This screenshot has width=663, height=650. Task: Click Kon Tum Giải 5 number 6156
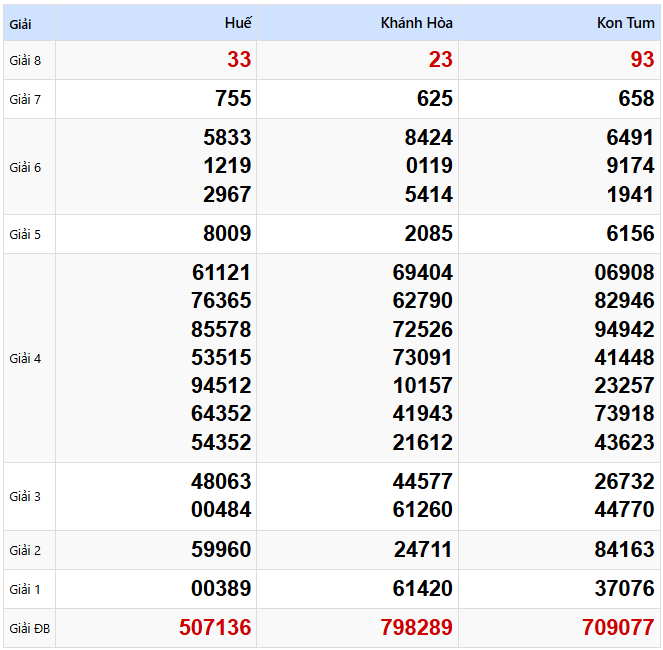(x=630, y=234)
